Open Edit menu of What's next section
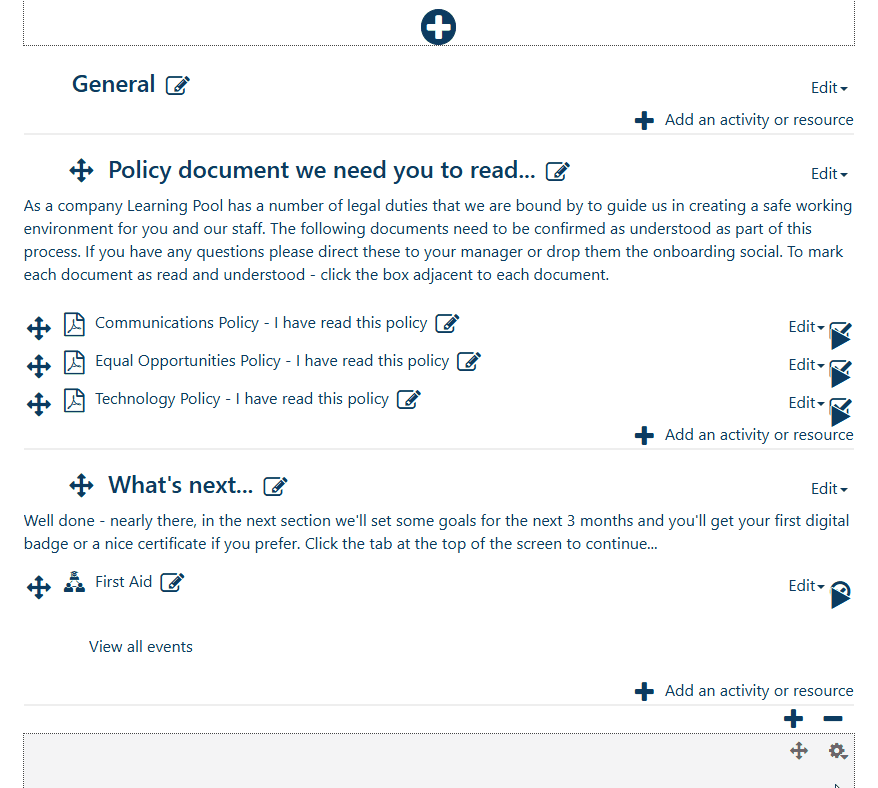The height and width of the screenshot is (788, 878). click(829, 489)
